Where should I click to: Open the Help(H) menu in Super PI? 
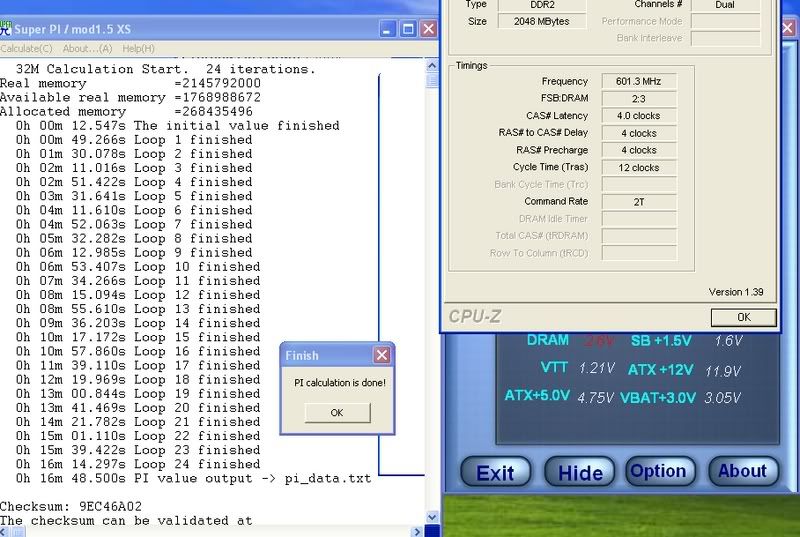(138, 48)
